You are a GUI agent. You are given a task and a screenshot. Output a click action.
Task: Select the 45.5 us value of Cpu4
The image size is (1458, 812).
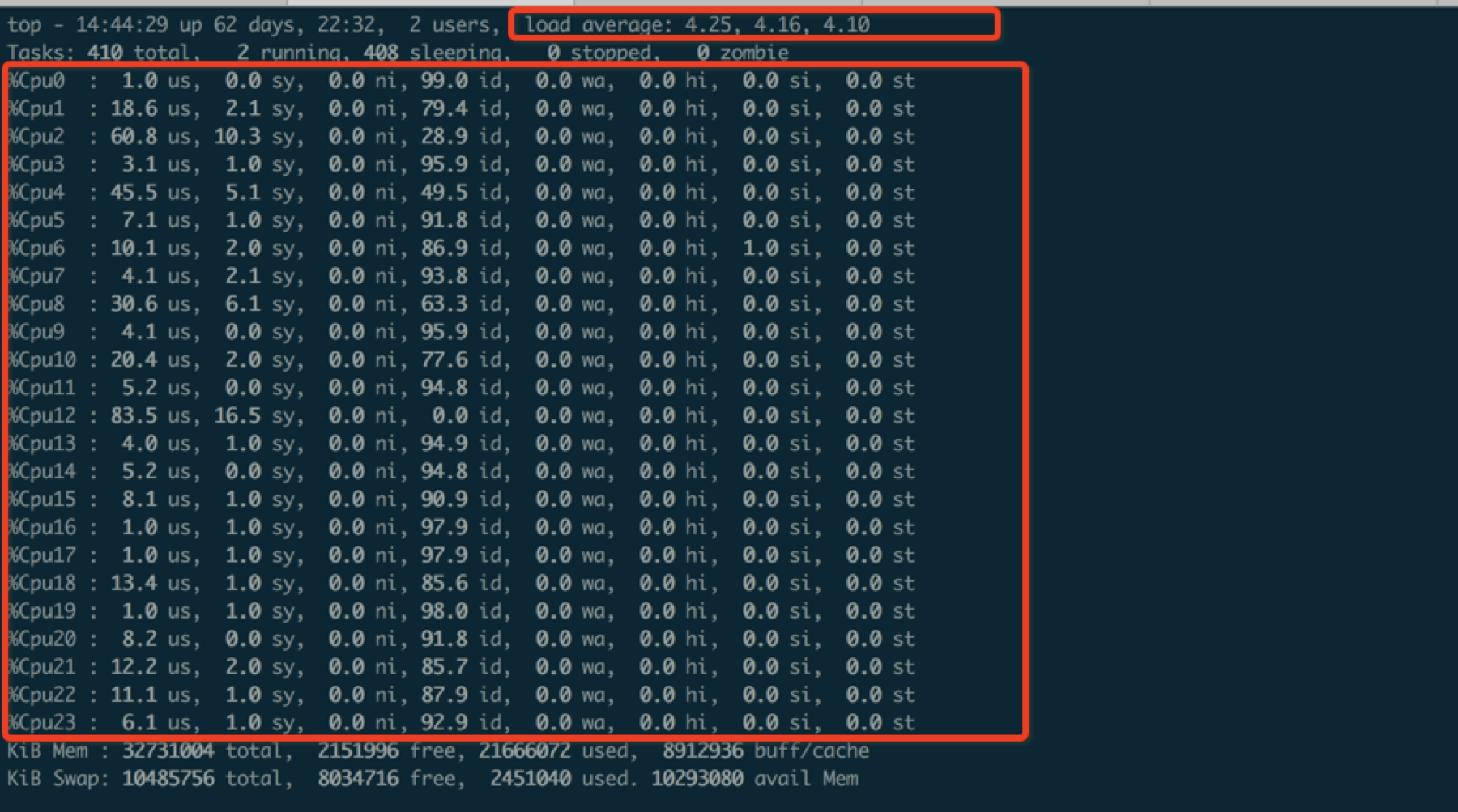(x=134, y=193)
